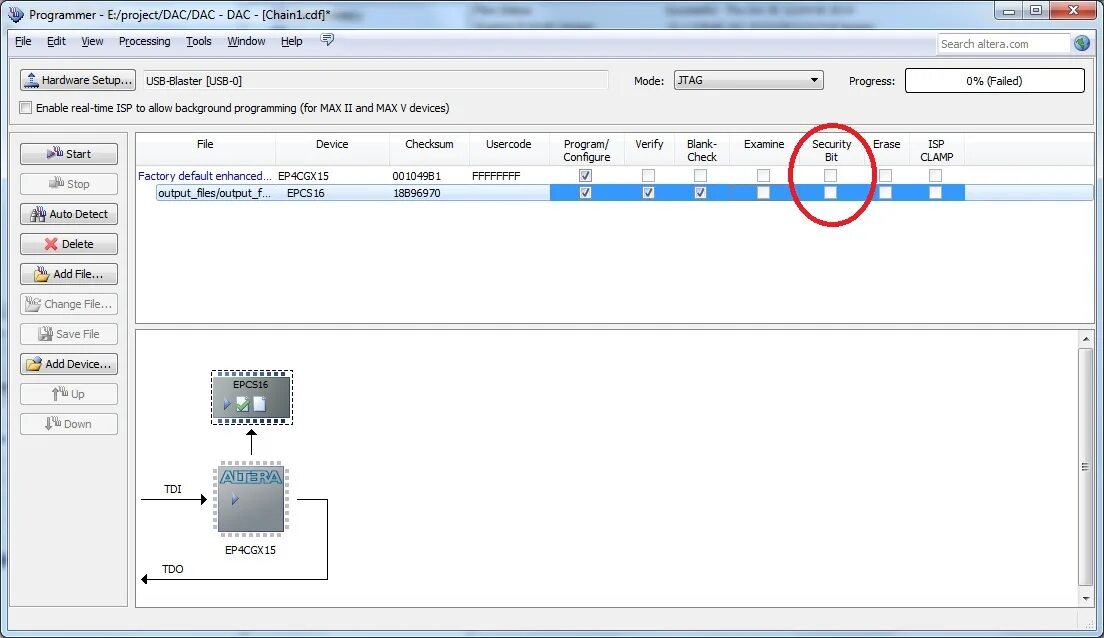Open the Add File dialog
The width and height of the screenshot is (1104, 638).
[69, 274]
